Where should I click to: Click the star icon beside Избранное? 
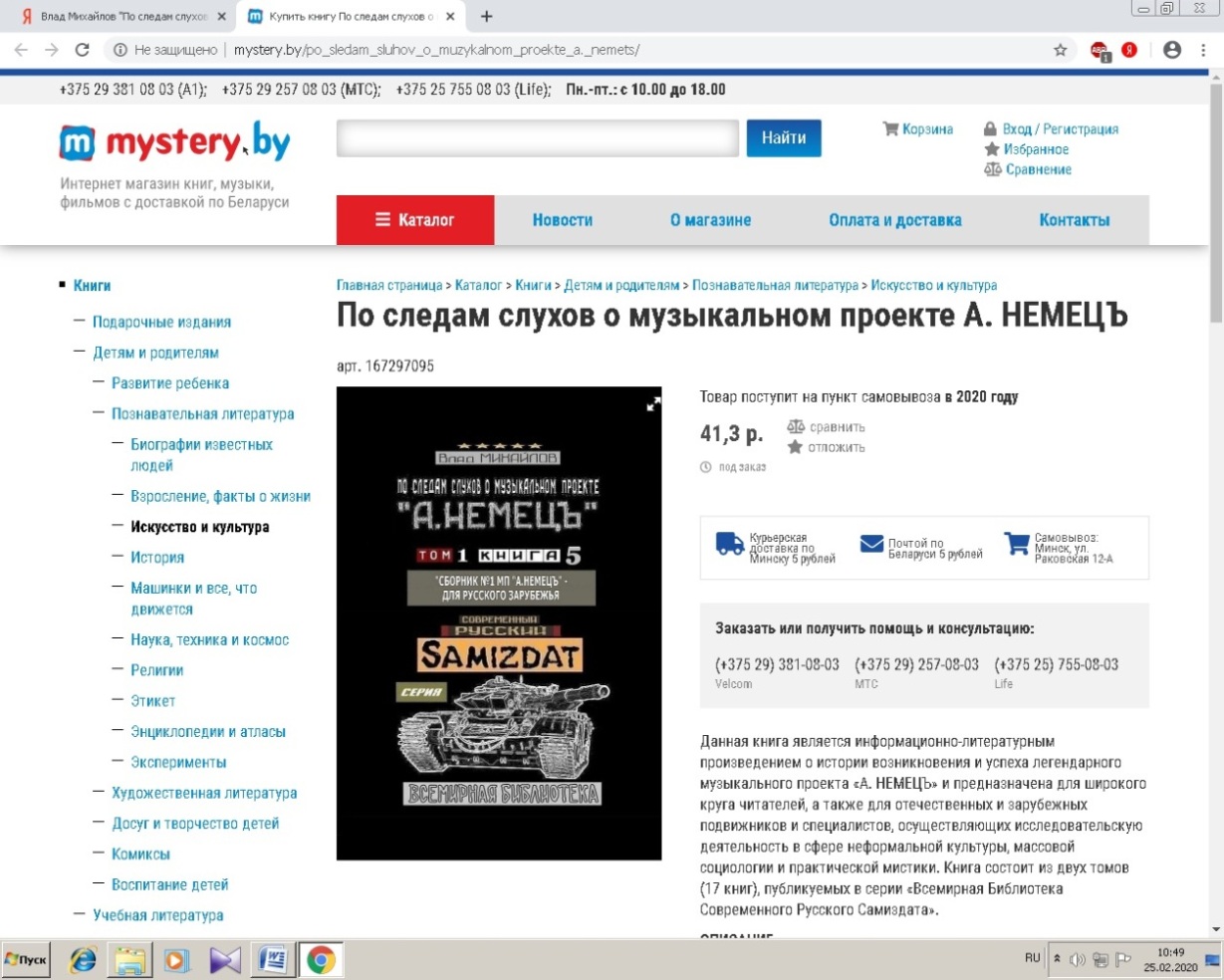(991, 149)
